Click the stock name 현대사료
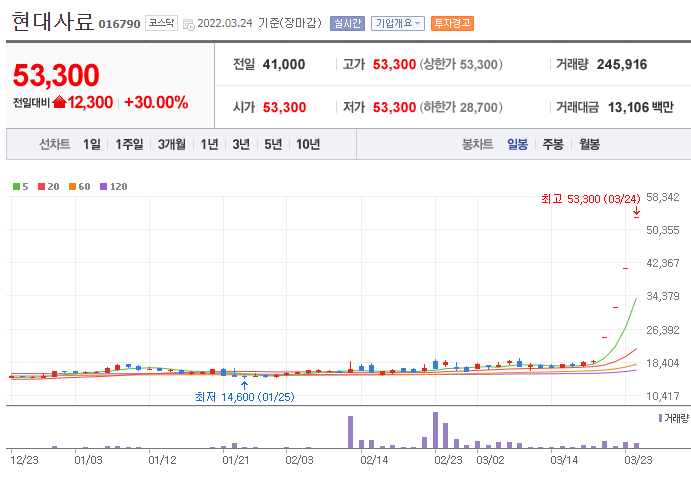 (x=52, y=21)
